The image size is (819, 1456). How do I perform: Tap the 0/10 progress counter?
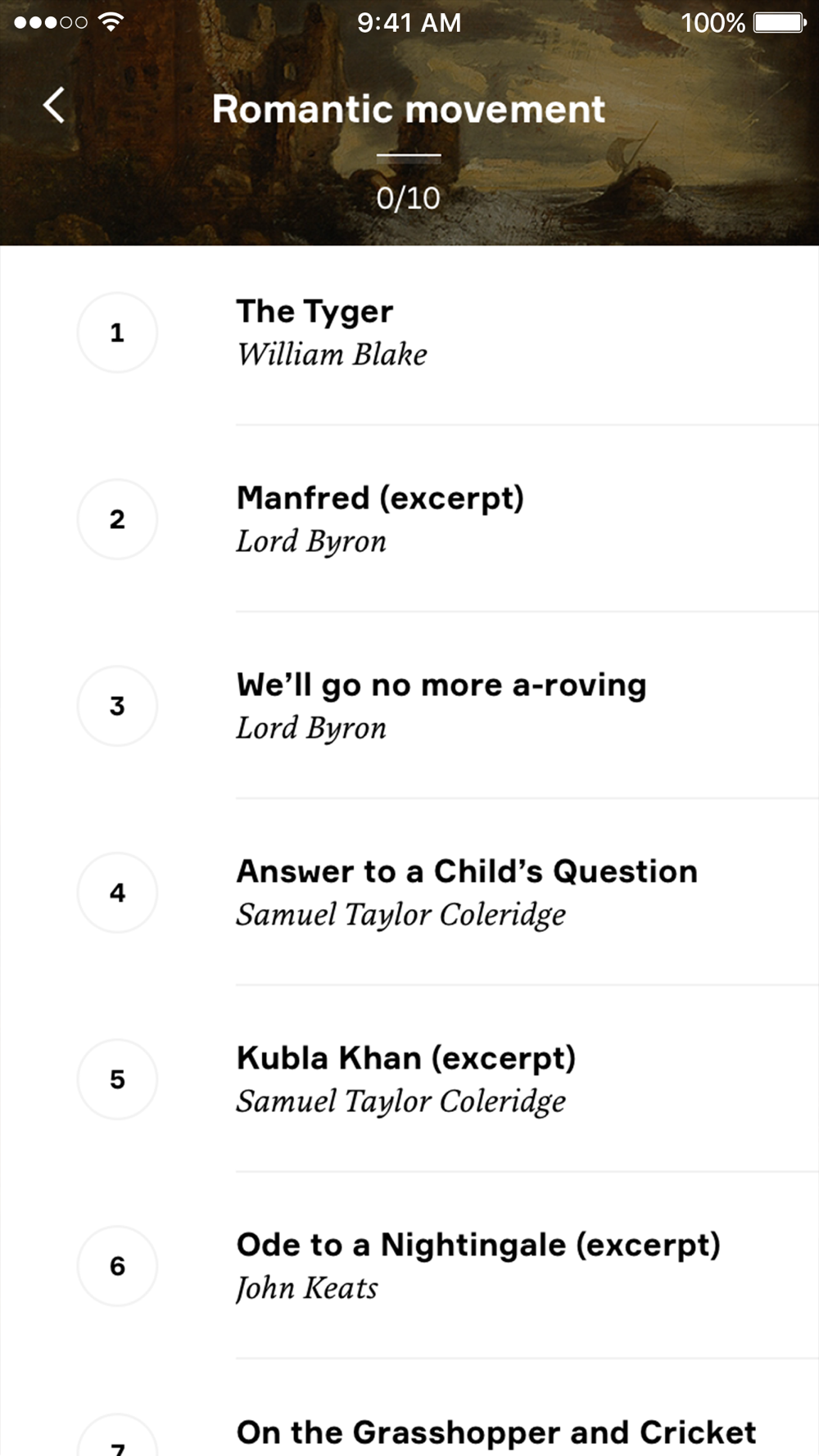pyautogui.click(x=408, y=198)
